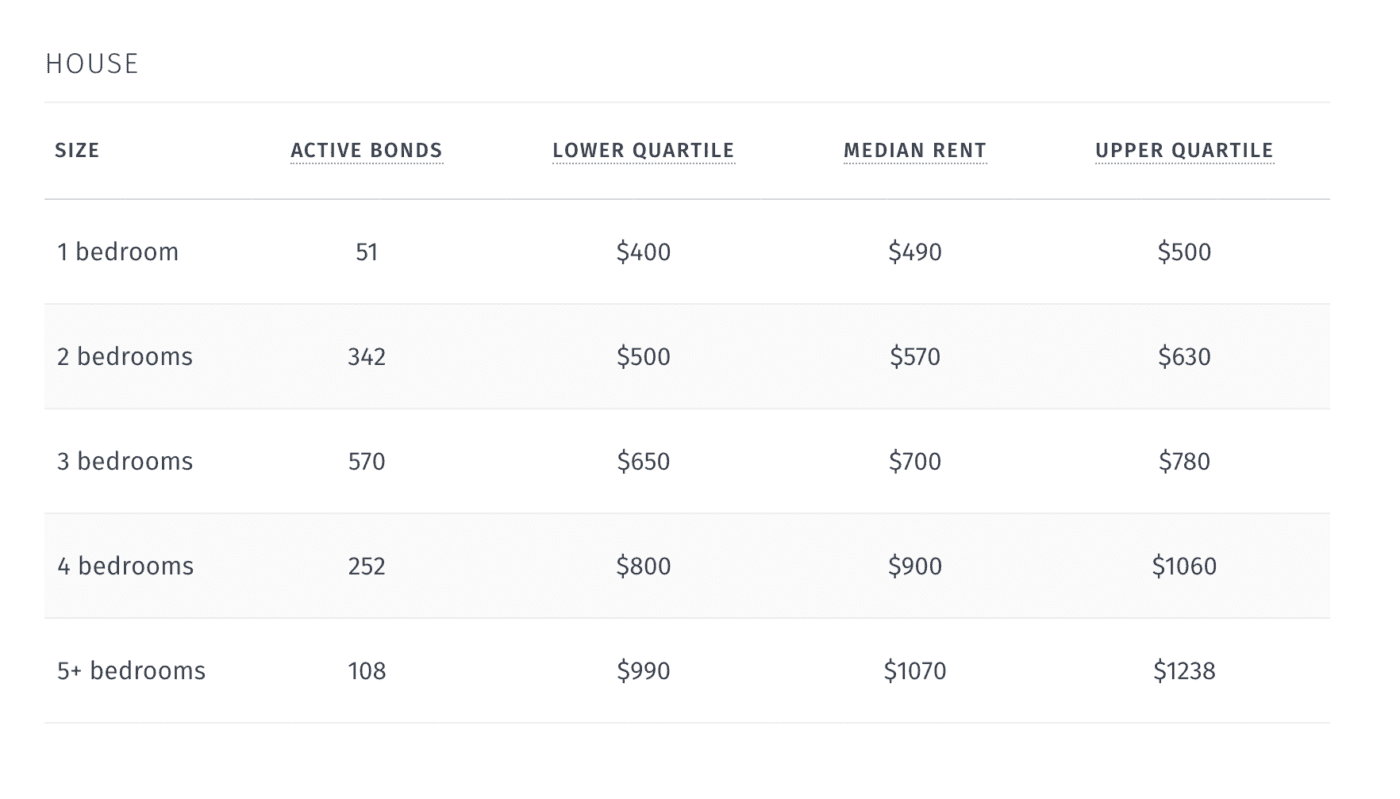1400x799 pixels.
Task: Select the 1 bedroom row label
Action: point(117,252)
